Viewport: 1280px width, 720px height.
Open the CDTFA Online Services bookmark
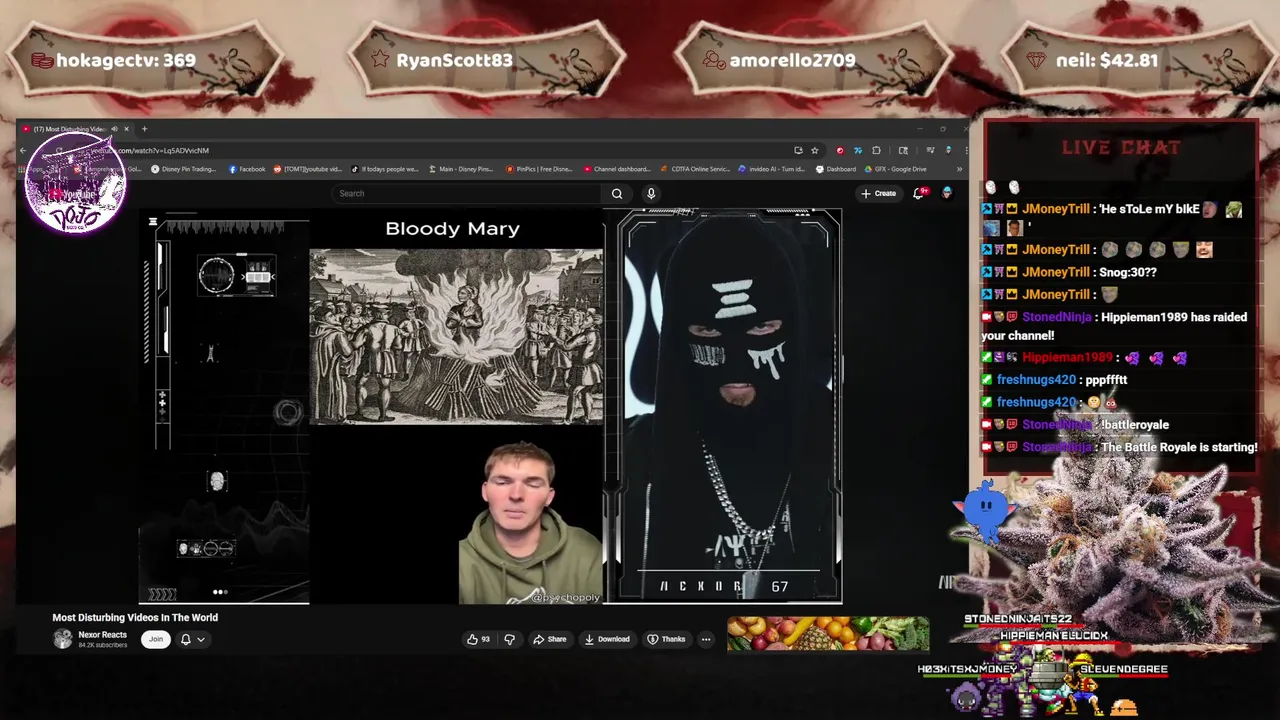pos(695,169)
